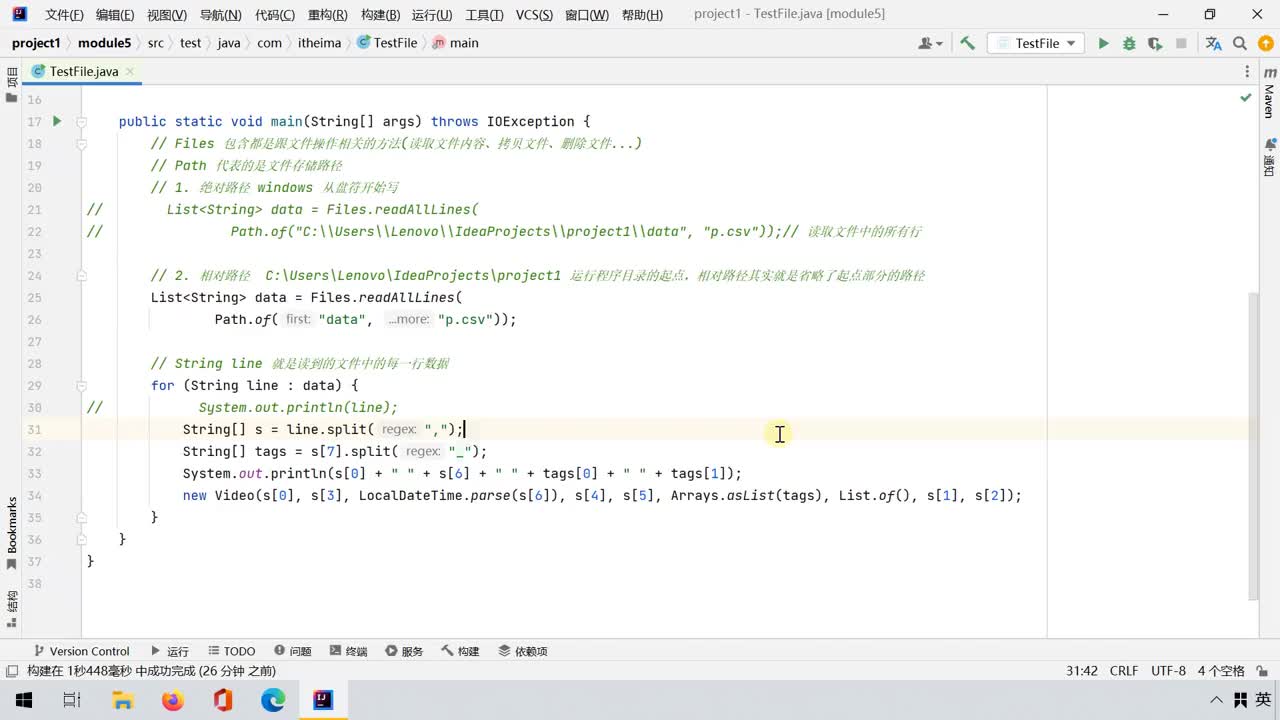1280x720 pixels.
Task: Open the Project tool window sidebar button
Action: (x=11, y=84)
